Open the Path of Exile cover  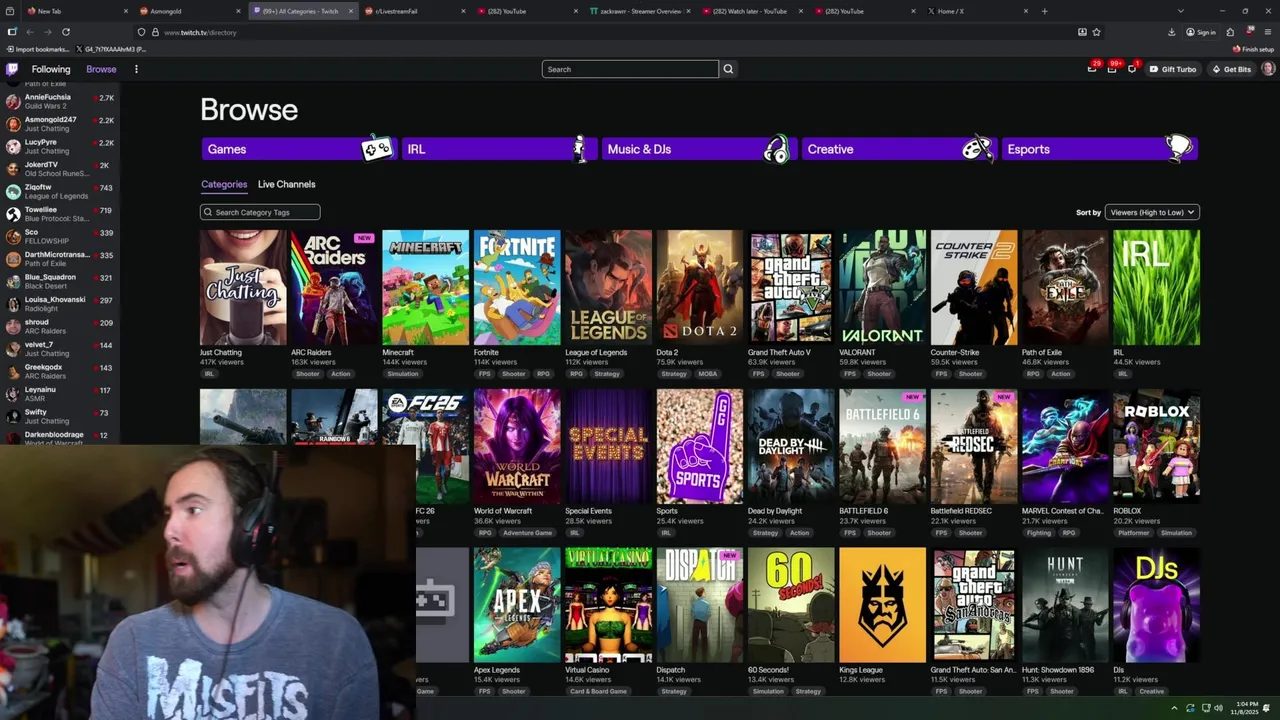click(x=1065, y=288)
